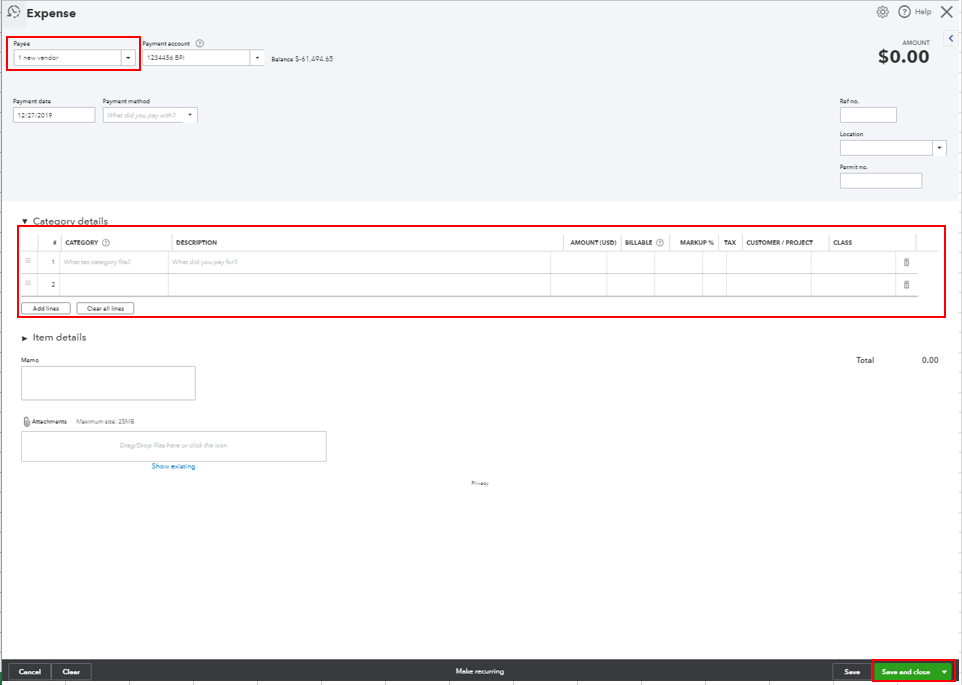Click the Memo text box

pyautogui.click(x=108, y=383)
